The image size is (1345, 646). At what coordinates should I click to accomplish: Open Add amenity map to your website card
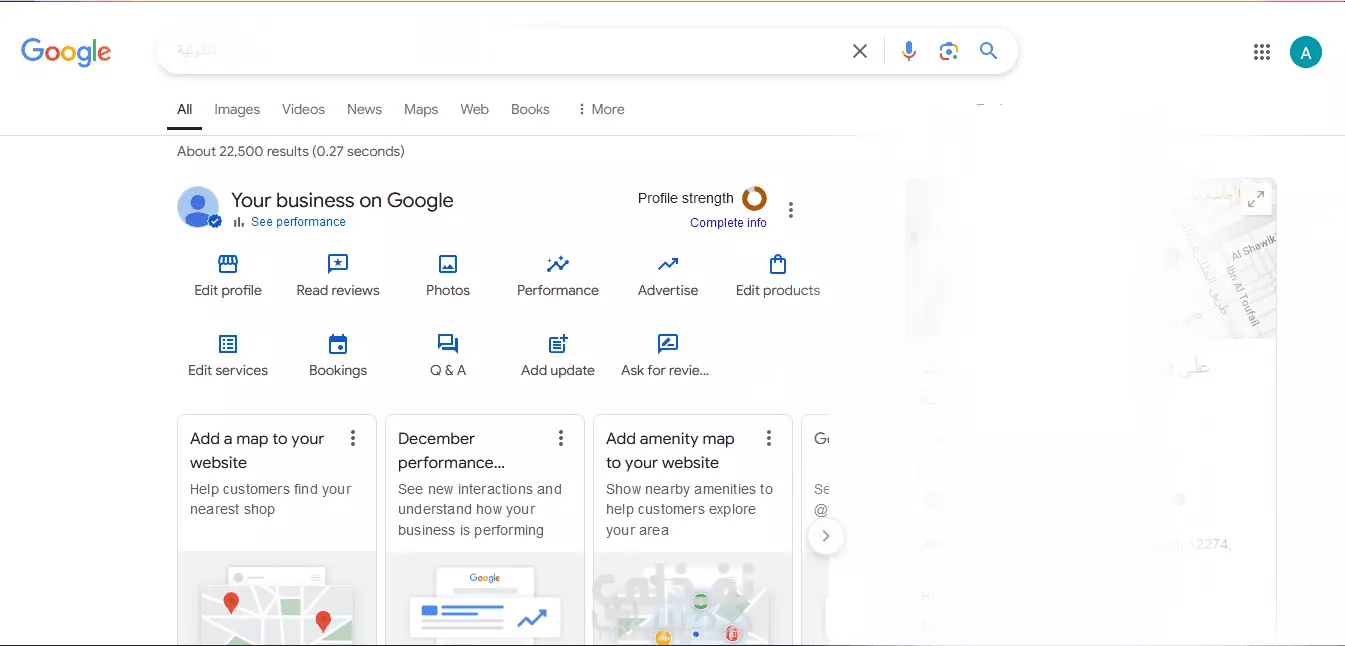pos(670,450)
